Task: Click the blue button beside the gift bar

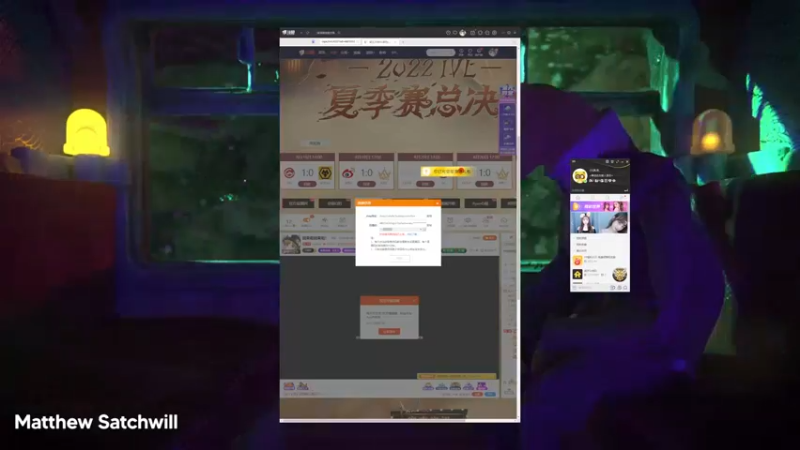Action: [x=490, y=394]
